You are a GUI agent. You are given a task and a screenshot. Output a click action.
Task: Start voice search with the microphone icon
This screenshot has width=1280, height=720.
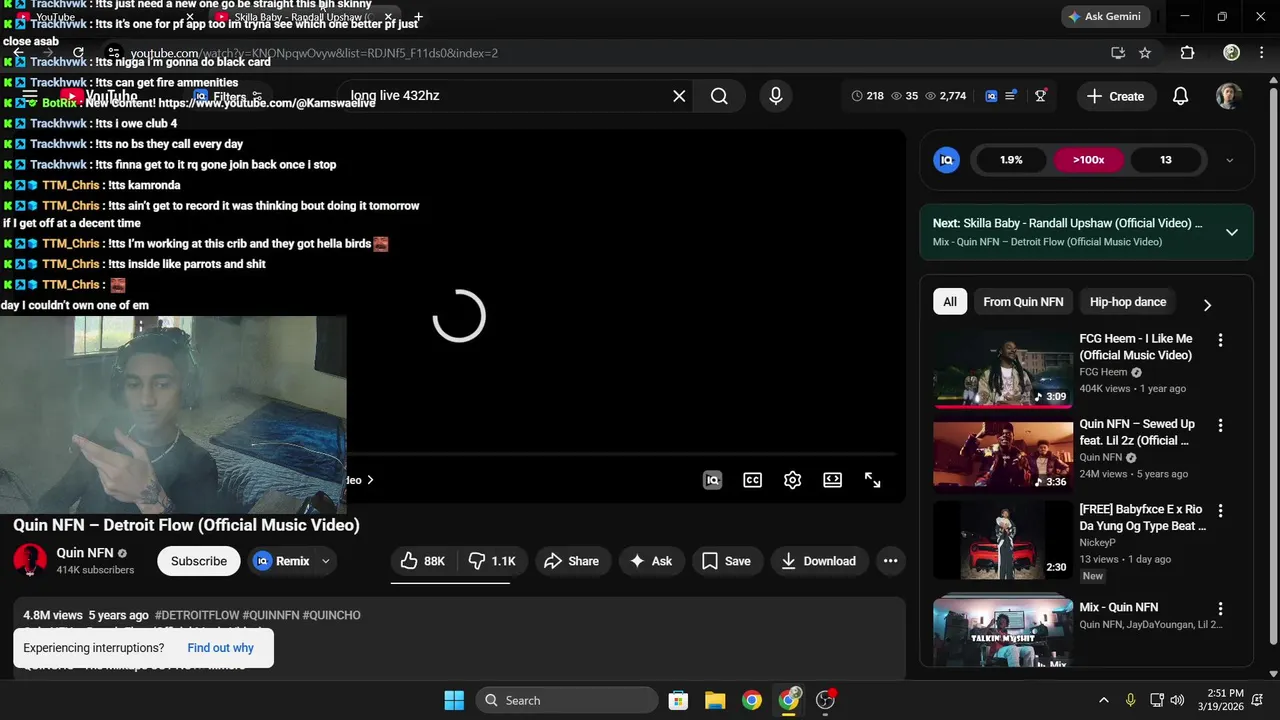[775, 96]
